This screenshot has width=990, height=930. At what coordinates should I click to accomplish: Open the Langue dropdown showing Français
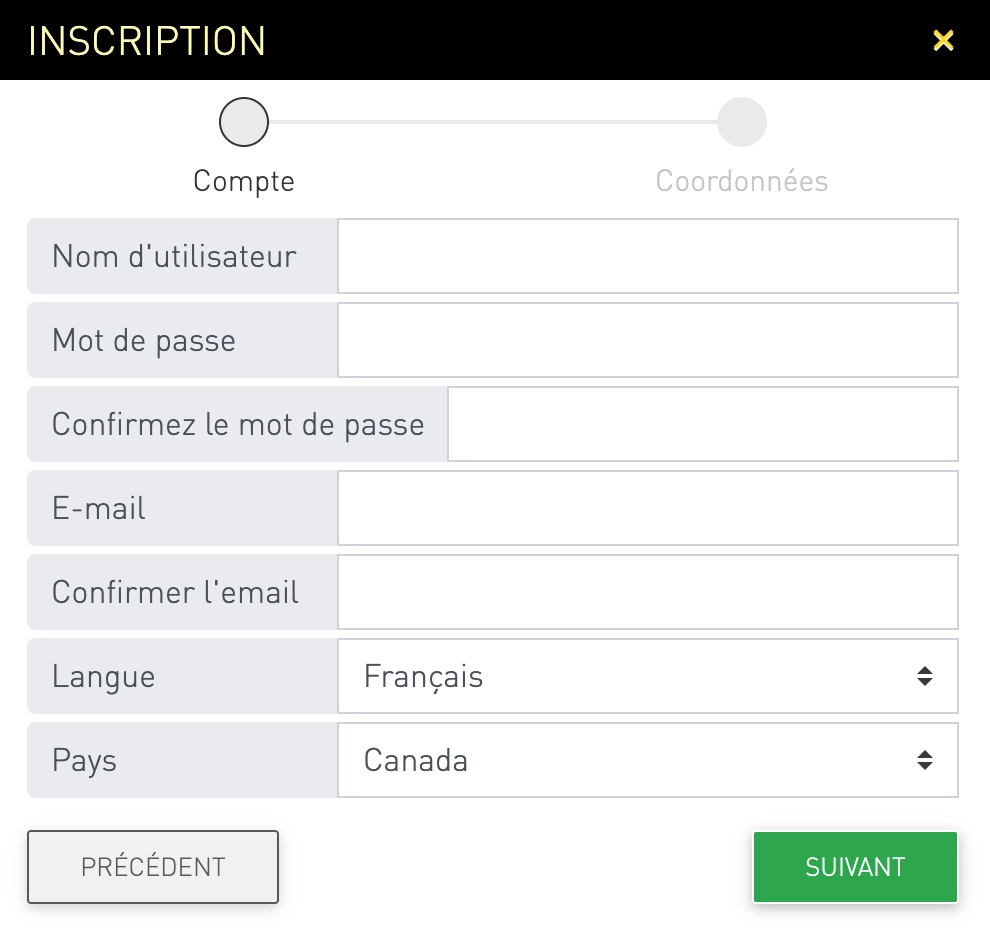coord(648,676)
